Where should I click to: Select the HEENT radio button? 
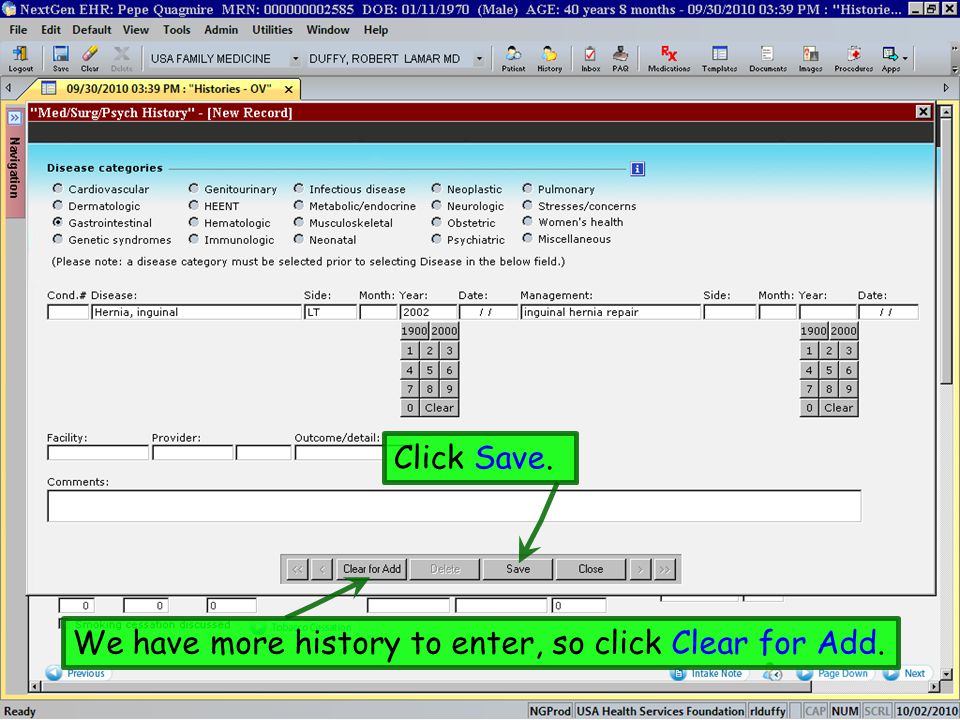pos(193,205)
